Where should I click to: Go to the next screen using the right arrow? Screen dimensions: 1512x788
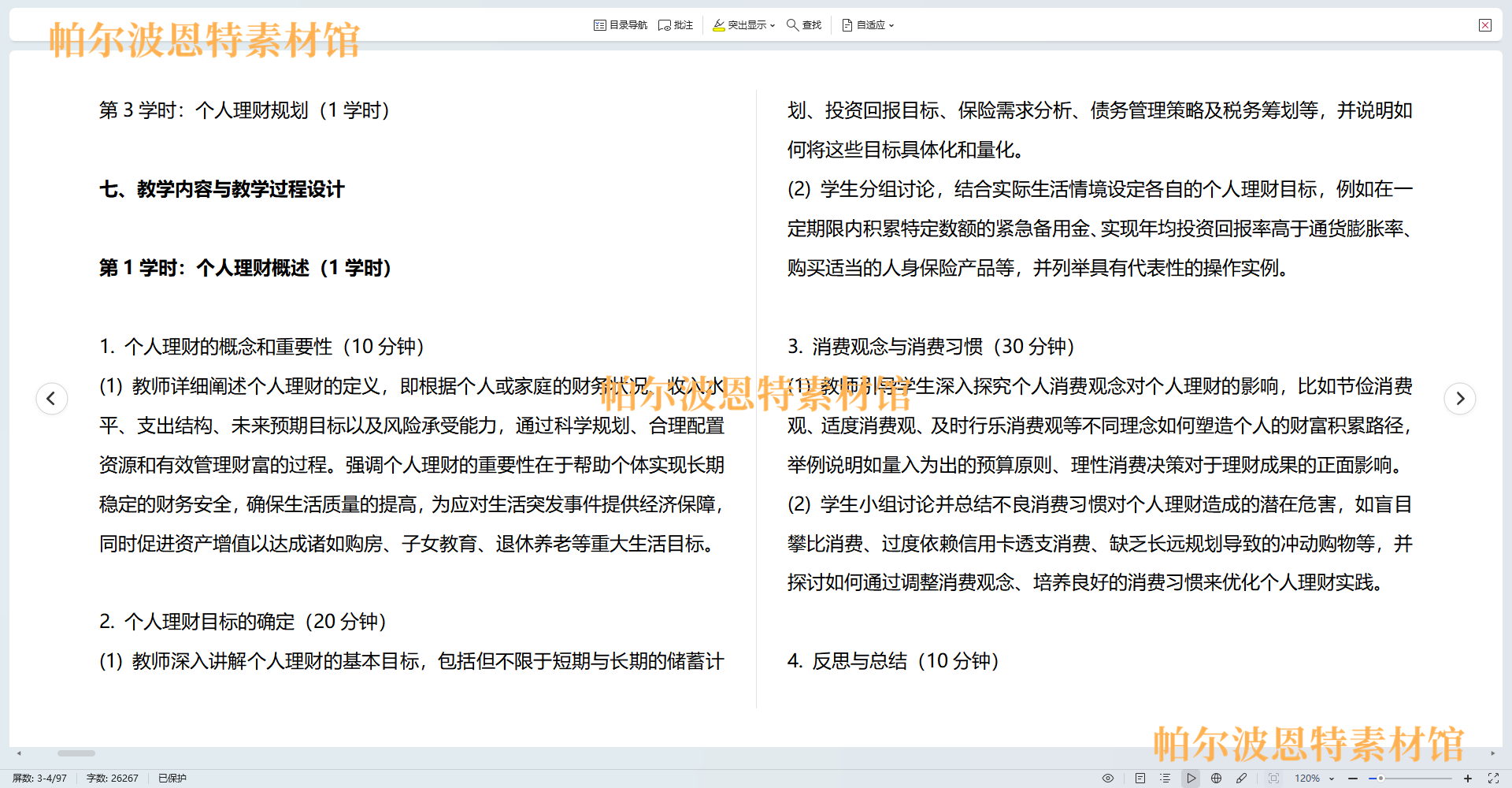coord(1459,398)
